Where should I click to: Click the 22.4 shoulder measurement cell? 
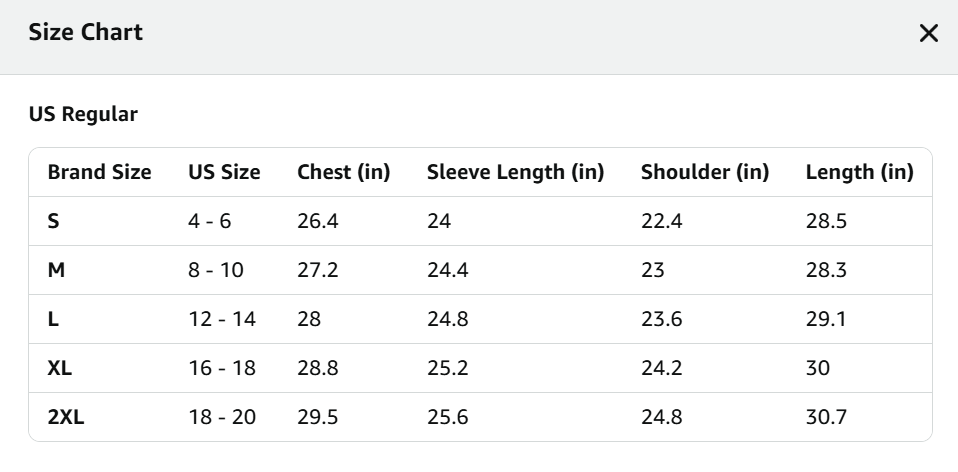pos(662,221)
